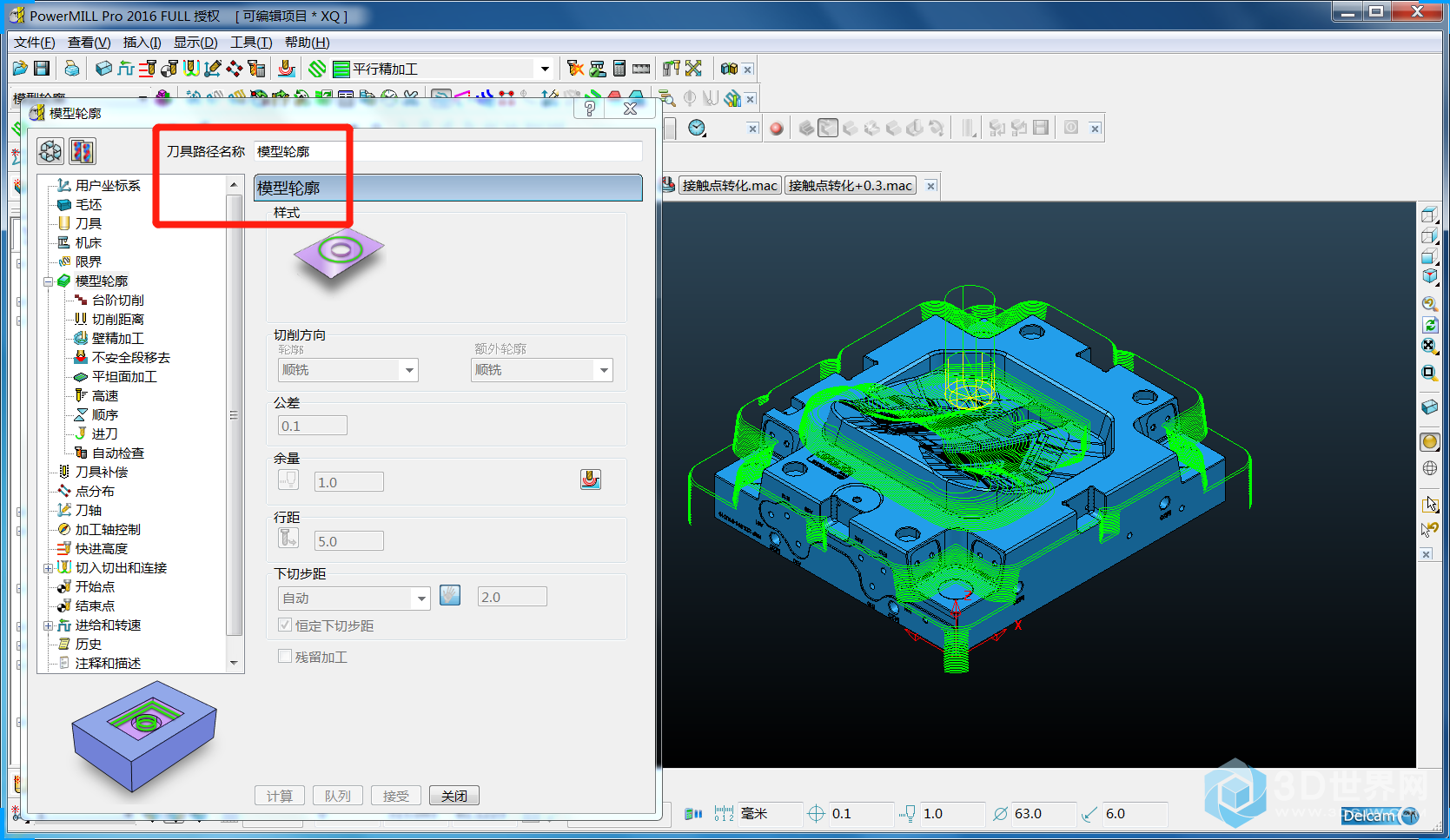
Task: Click the refresh view icon in right toolbar
Action: point(1430,325)
